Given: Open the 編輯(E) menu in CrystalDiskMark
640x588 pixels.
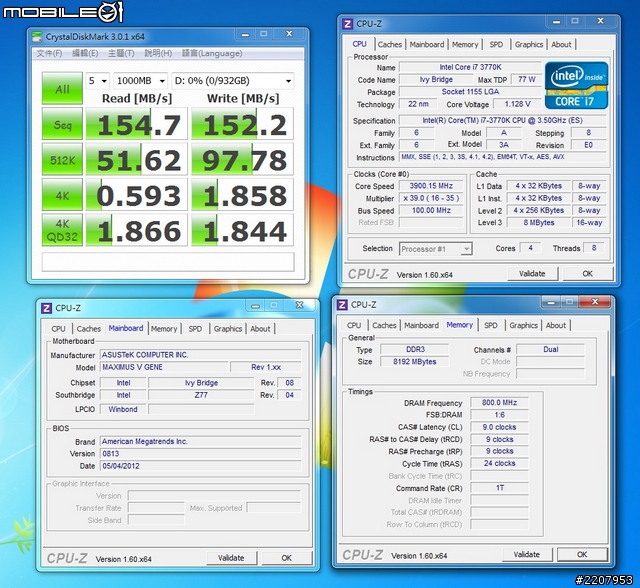Looking at the screenshot, I should tap(85, 53).
